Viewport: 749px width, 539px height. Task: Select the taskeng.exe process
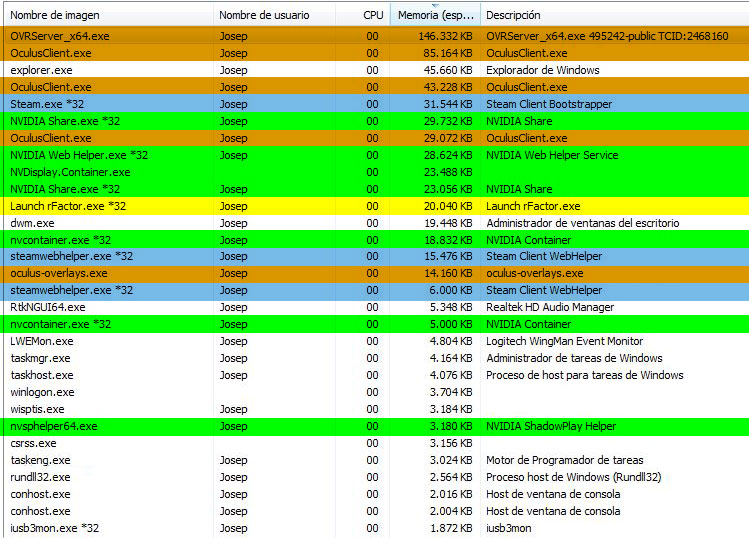pyautogui.click(x=376, y=460)
